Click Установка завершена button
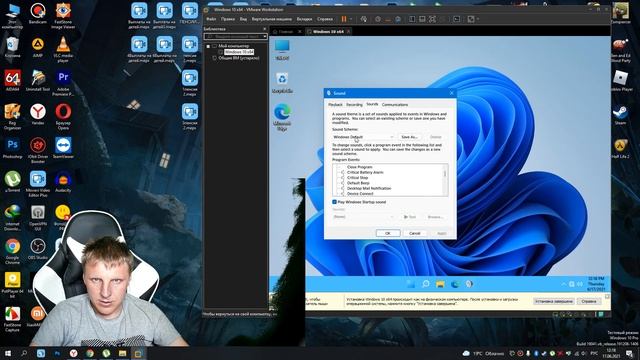 [554, 301]
